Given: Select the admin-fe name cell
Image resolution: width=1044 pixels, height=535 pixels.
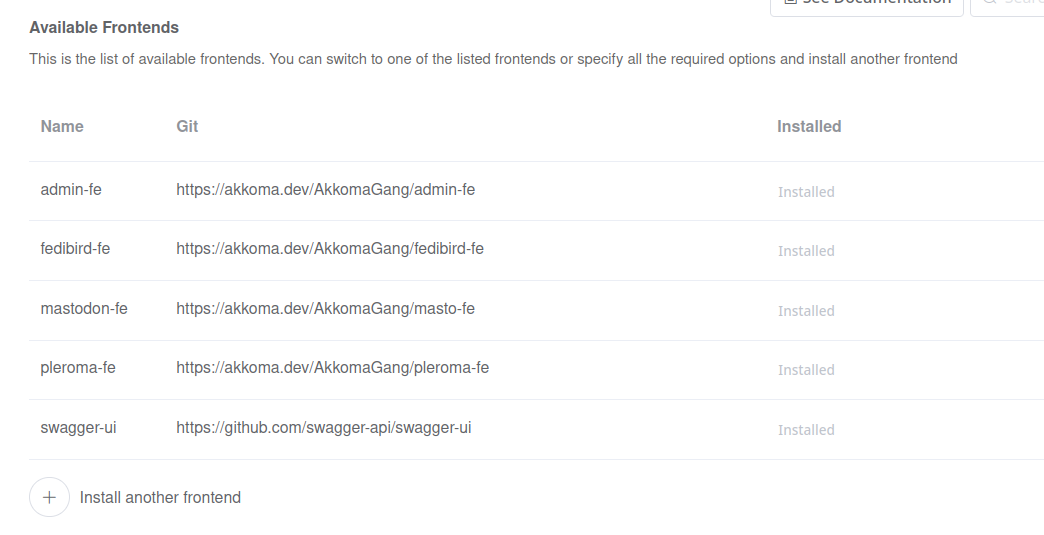Looking at the screenshot, I should pos(71,189).
